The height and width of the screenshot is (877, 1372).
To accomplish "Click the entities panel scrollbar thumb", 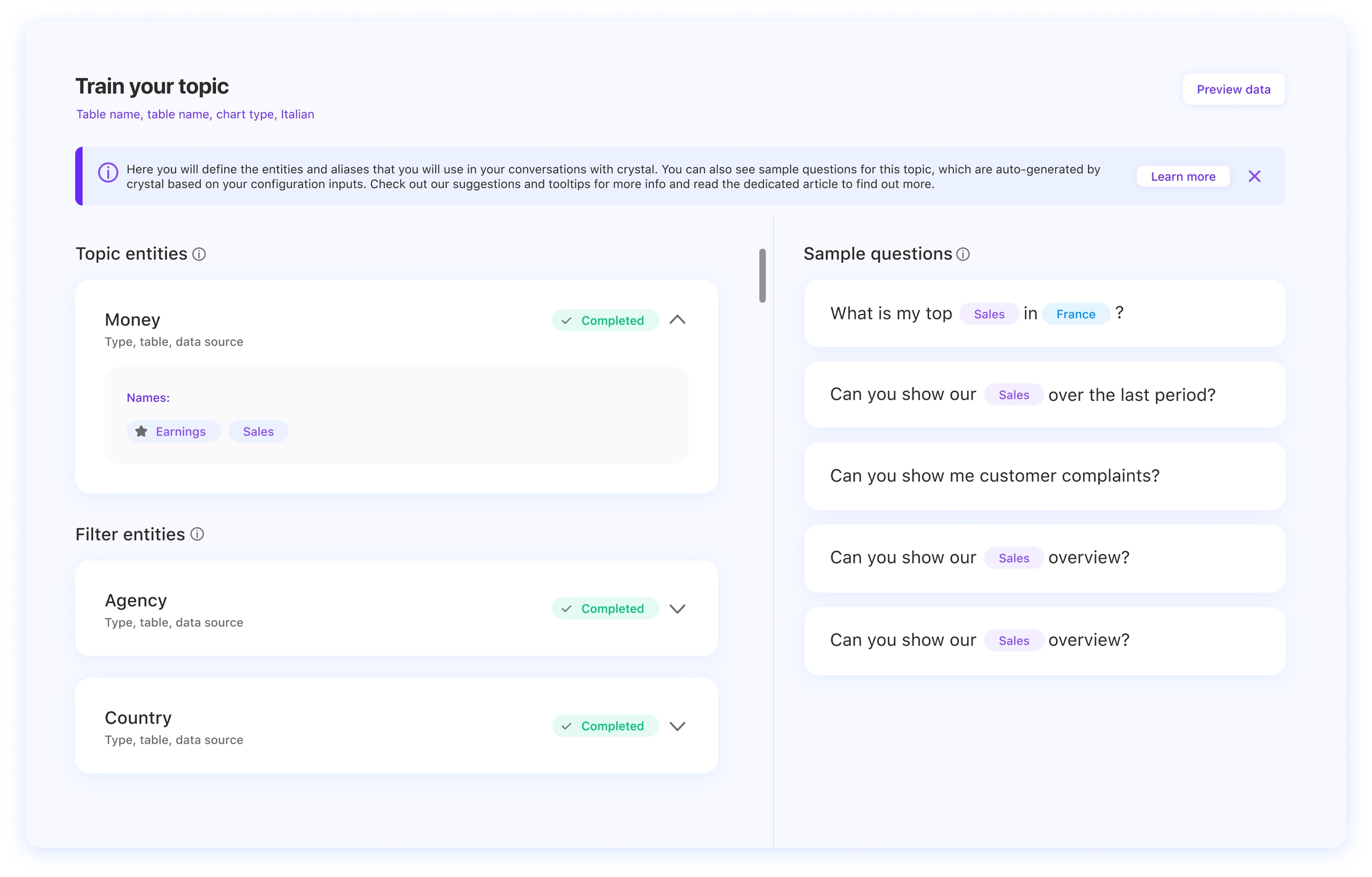I will click(762, 275).
